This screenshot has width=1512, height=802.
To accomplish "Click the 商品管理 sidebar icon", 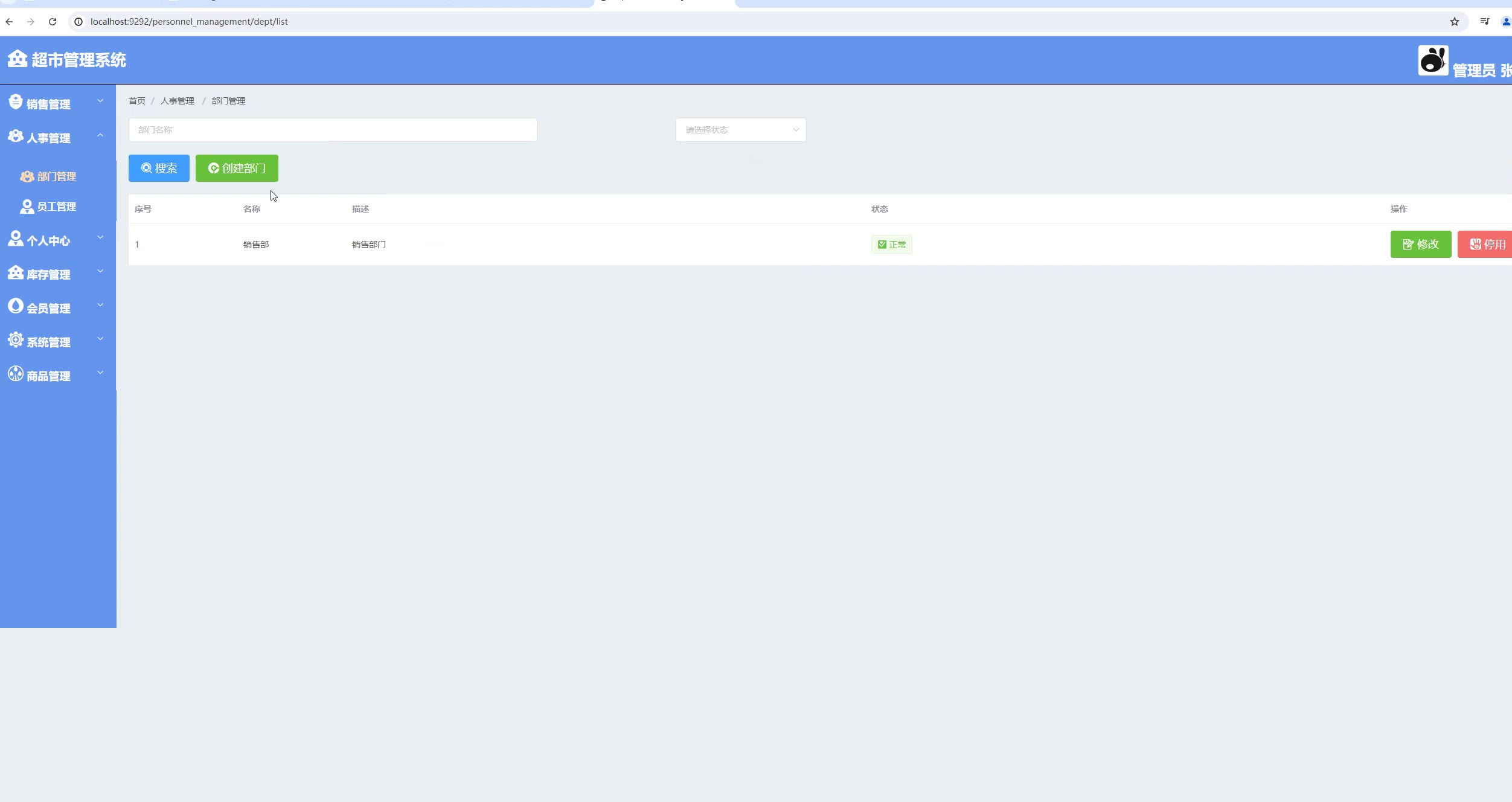I will pyautogui.click(x=15, y=374).
